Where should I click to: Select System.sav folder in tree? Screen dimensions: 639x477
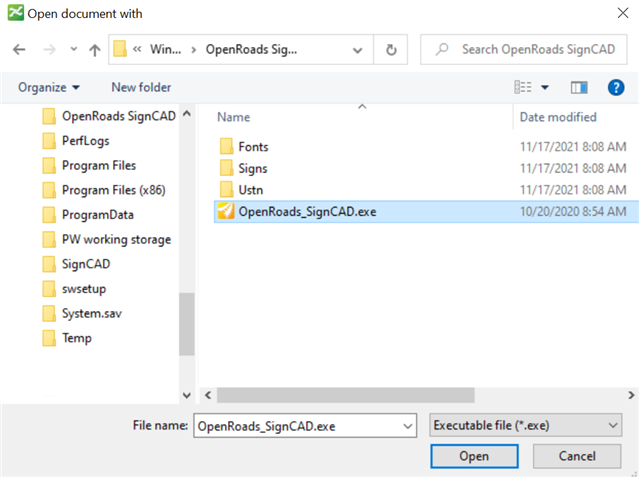click(92, 314)
